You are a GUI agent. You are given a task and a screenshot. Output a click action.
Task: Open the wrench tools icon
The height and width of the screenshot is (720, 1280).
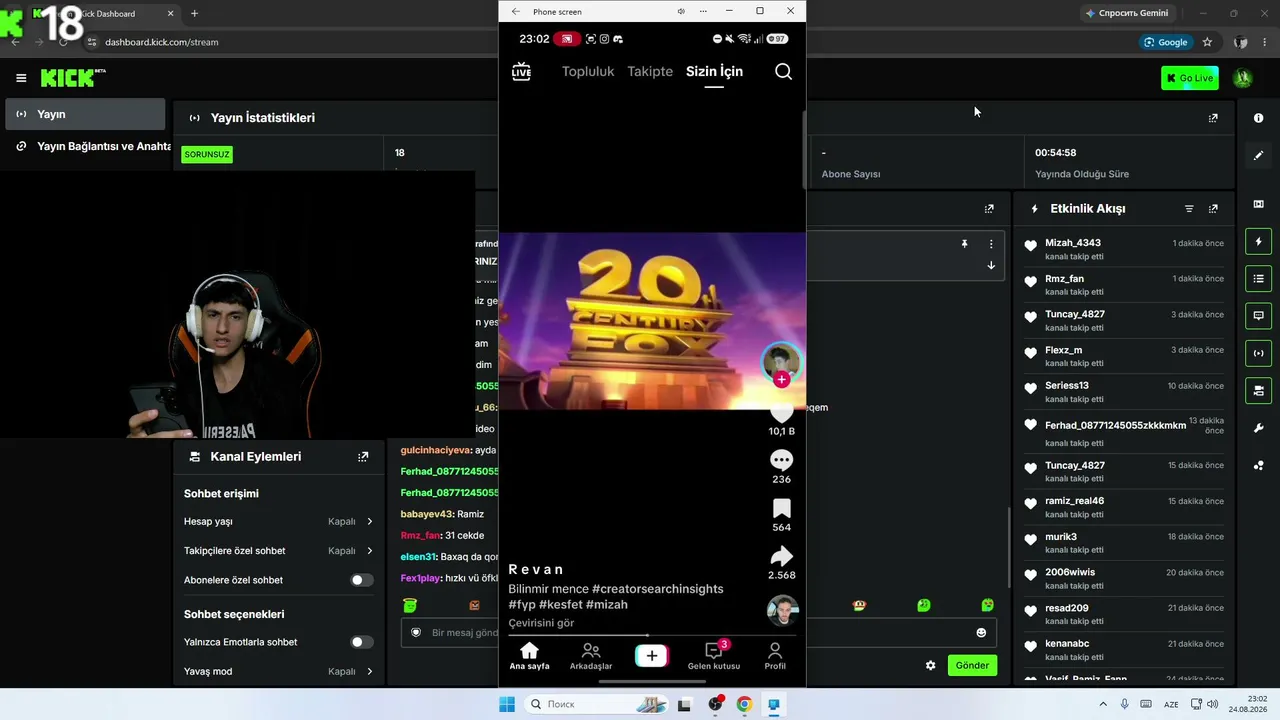tap(1258, 428)
